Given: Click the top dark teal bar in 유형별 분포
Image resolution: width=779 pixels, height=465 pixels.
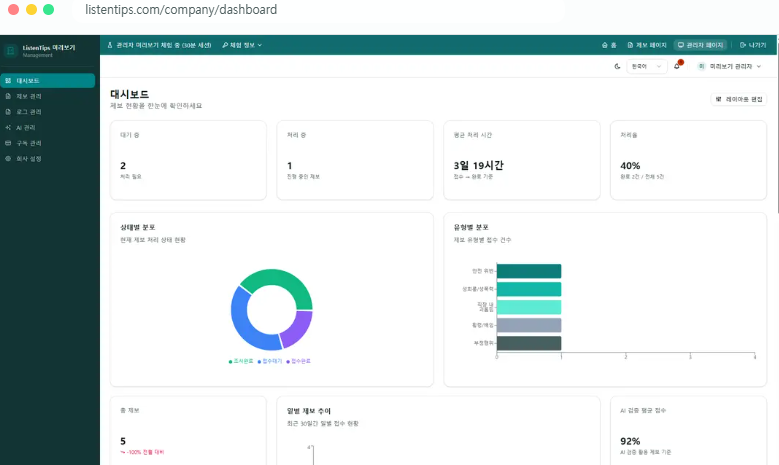Looking at the screenshot, I should [529, 271].
